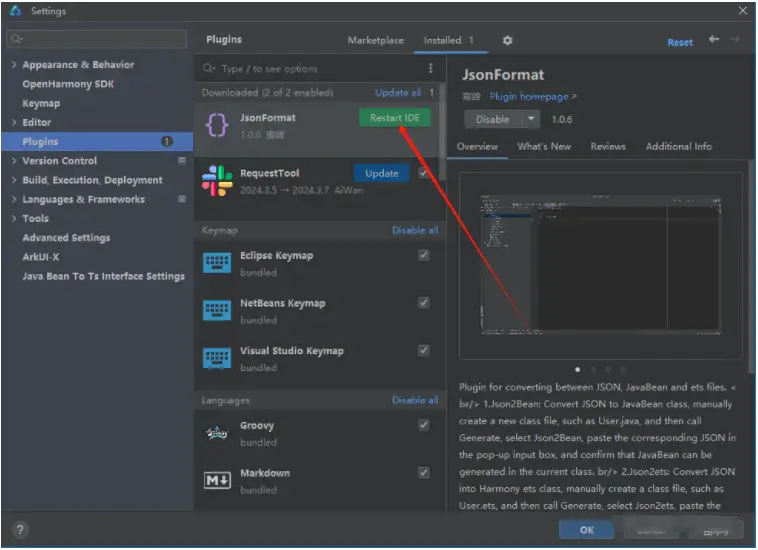Uncheck the Eclipse Keymap checkbox
This screenshot has height=550, width=758.
(x=423, y=255)
